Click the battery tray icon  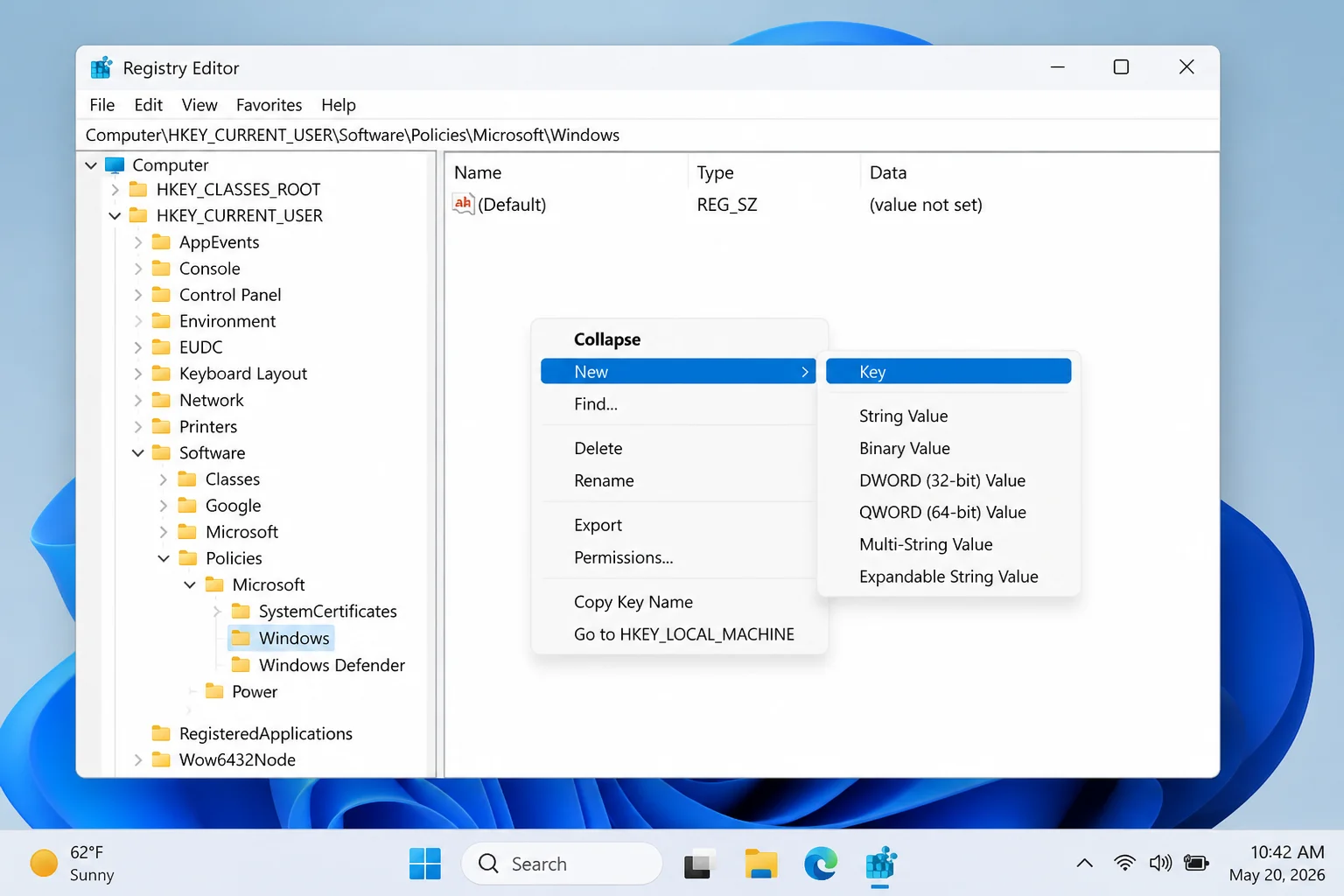1196,864
